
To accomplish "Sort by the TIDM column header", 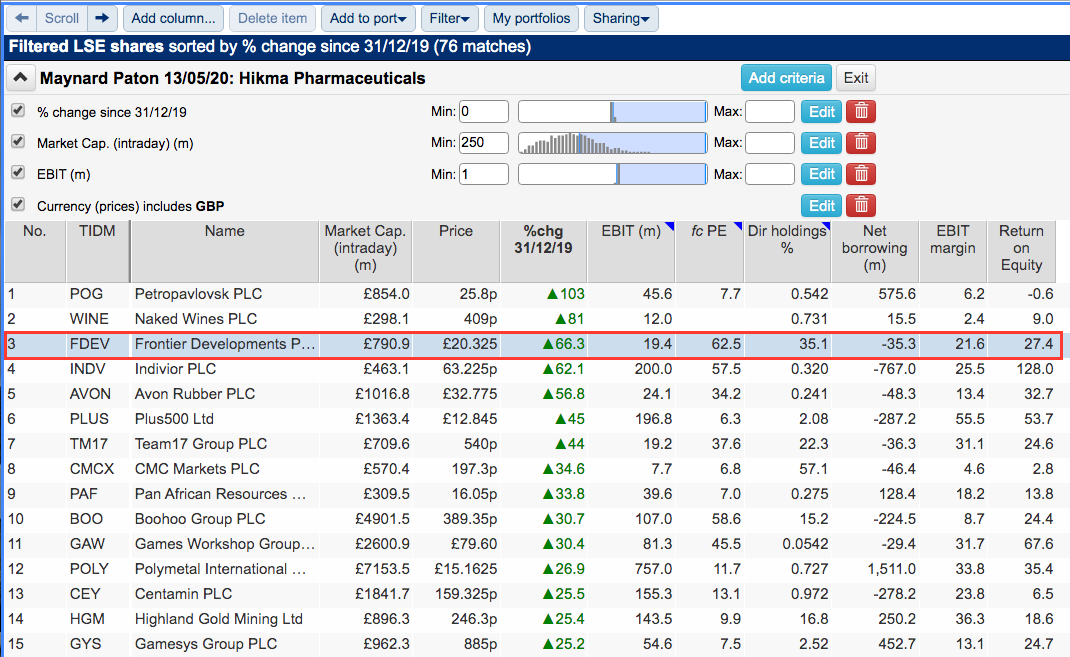I will tap(98, 251).
